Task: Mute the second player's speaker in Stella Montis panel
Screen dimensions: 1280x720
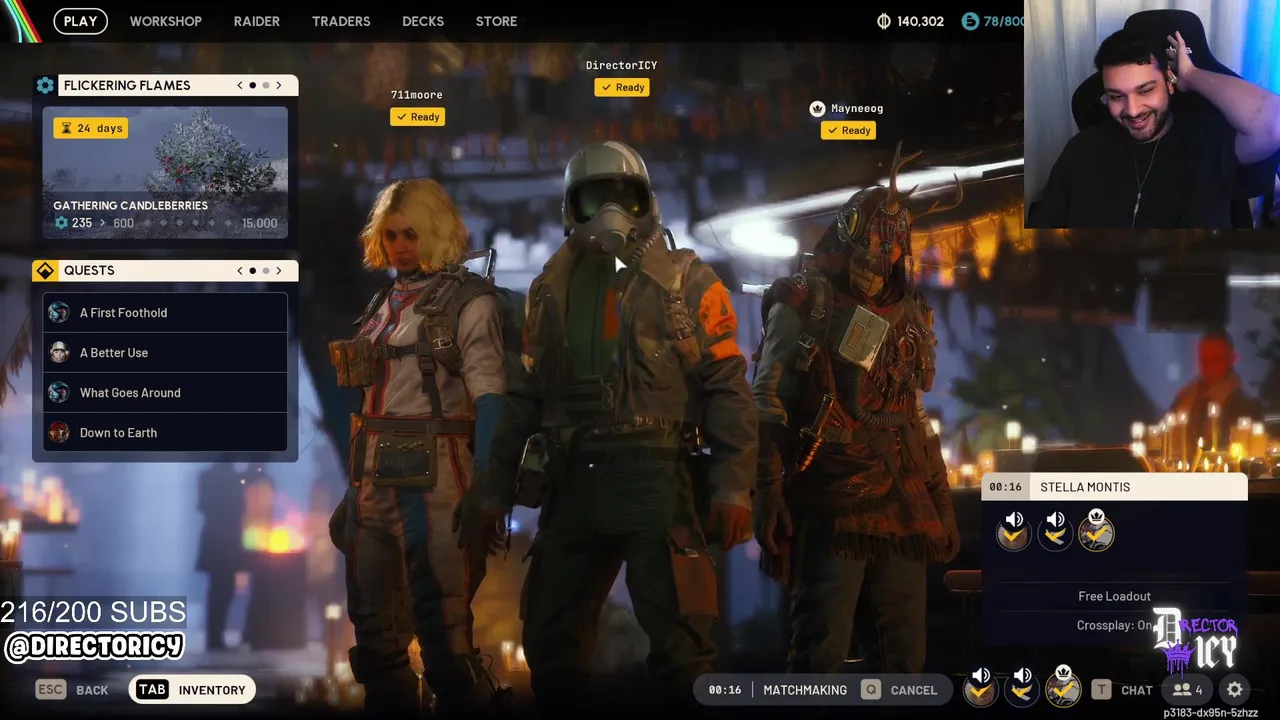Action: pyautogui.click(x=1056, y=520)
